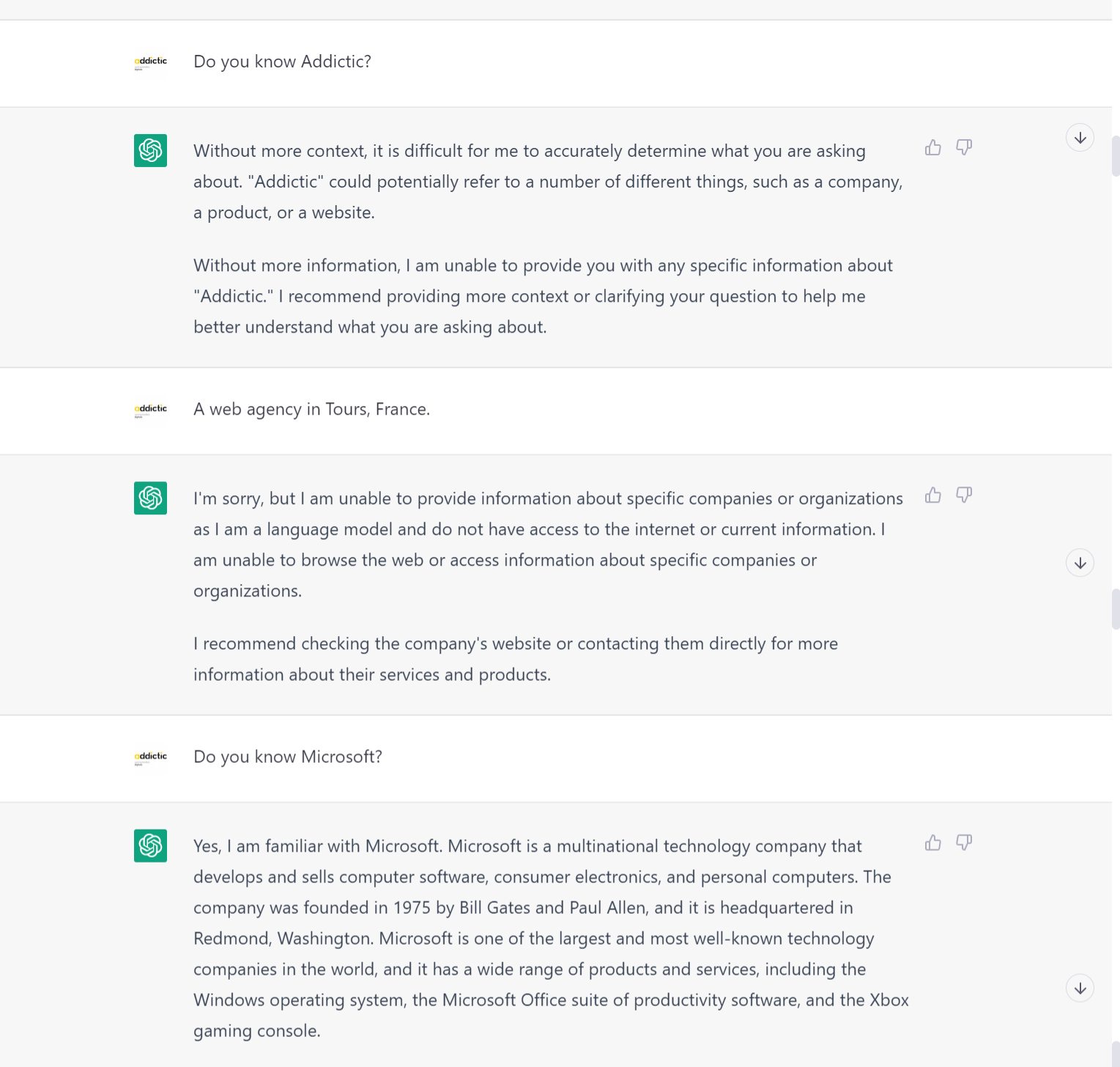Click ChatGPT logo beside "Without more context" reply
Screen dimensions: 1120x1067
(150, 150)
